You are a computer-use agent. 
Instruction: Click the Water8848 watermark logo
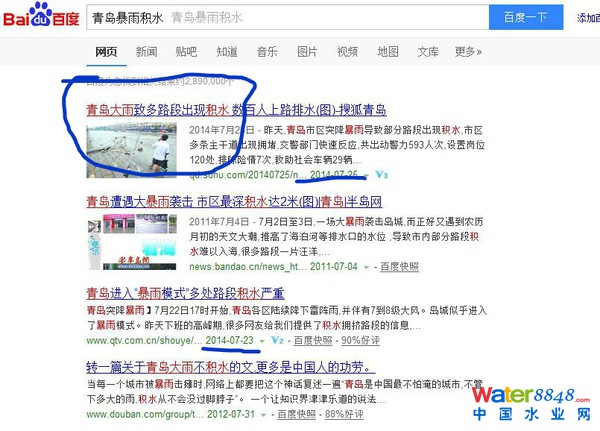tap(531, 404)
